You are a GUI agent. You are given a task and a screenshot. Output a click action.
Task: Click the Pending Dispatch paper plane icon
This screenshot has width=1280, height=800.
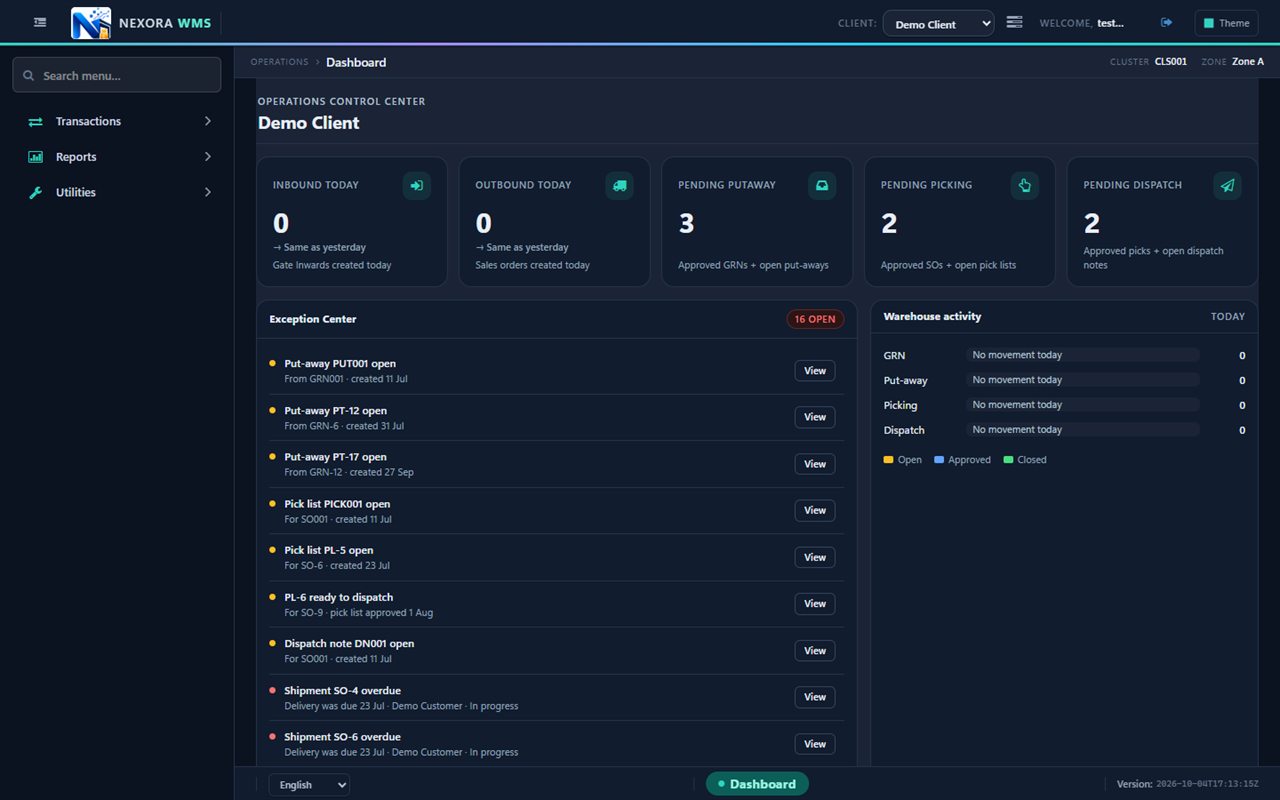coord(1227,185)
